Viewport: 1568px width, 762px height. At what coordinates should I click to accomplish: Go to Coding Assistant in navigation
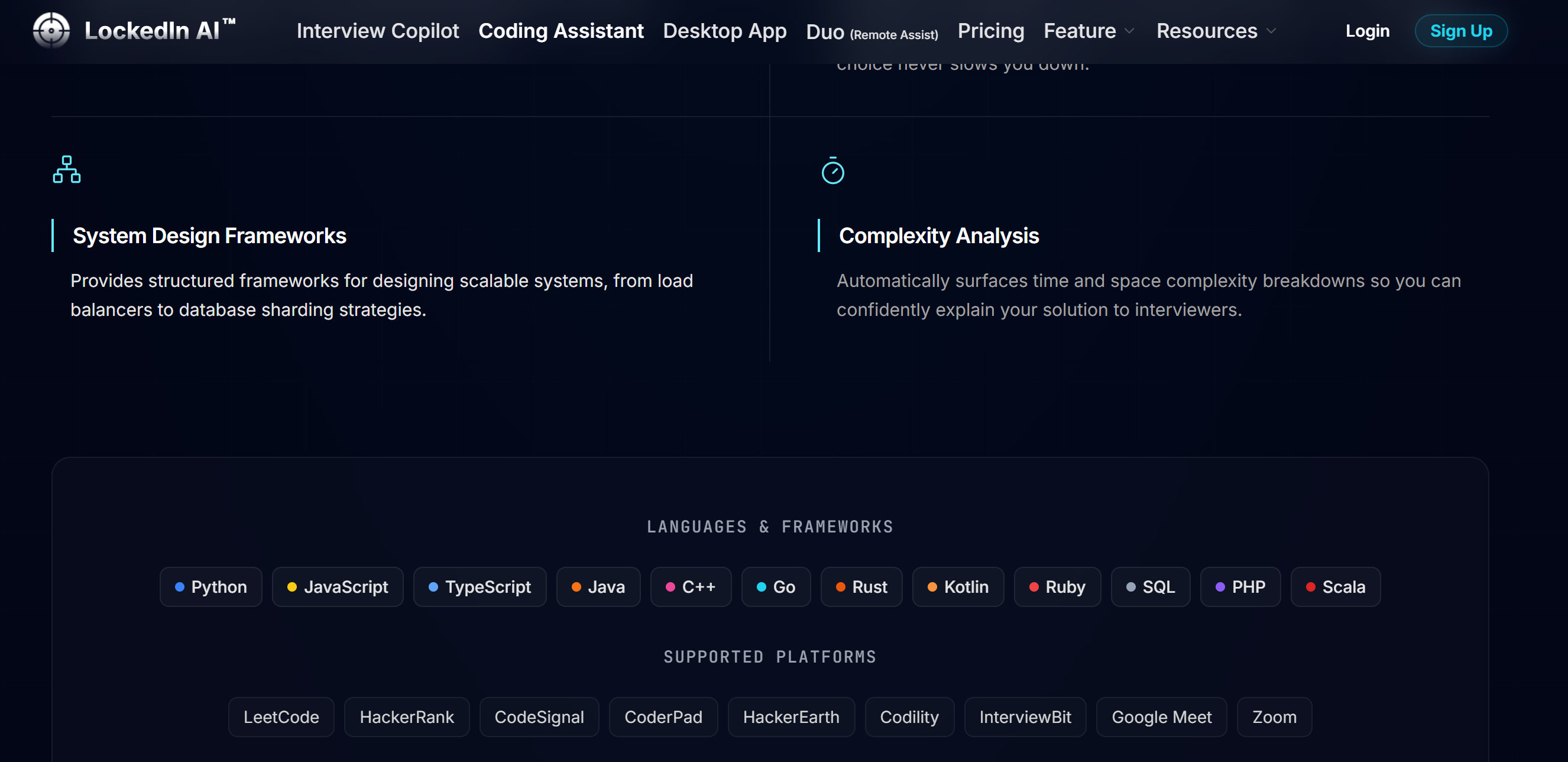[561, 30]
